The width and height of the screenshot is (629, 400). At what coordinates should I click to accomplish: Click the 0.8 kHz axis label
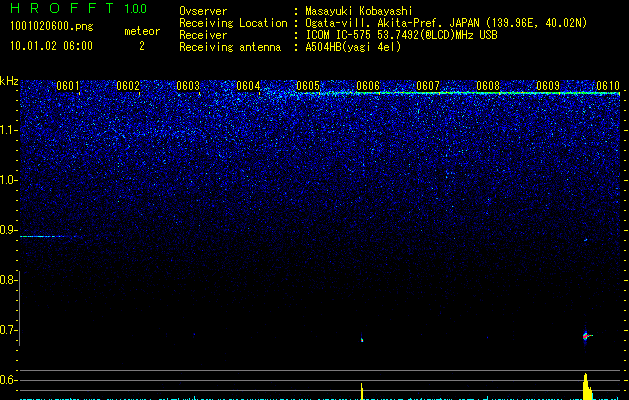coord(8,280)
